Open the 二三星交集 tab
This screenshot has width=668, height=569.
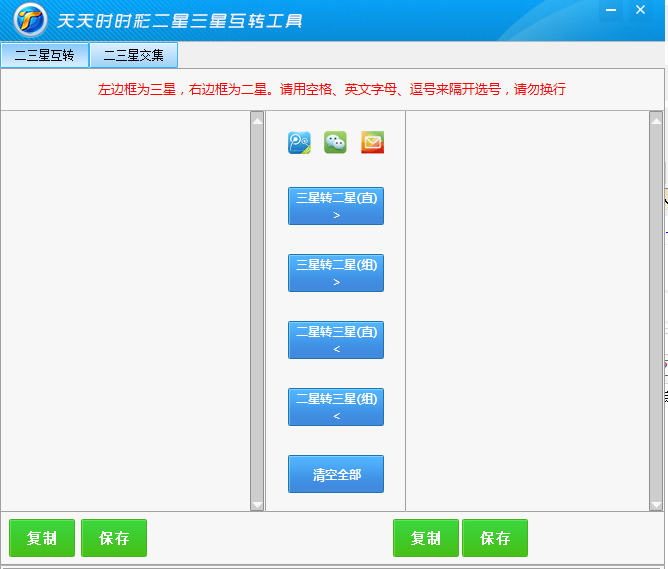(134, 55)
